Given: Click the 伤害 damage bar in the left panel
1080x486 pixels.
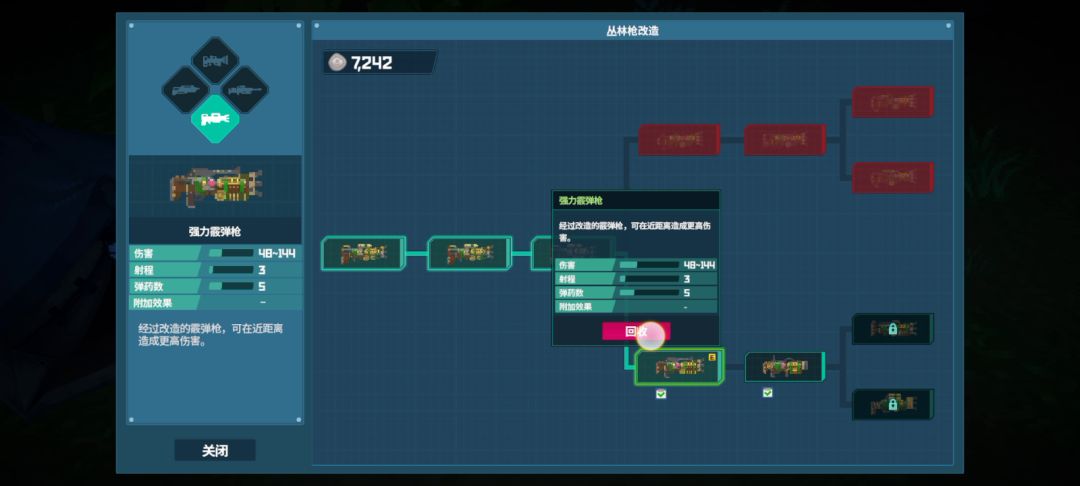Looking at the screenshot, I should click(x=231, y=253).
